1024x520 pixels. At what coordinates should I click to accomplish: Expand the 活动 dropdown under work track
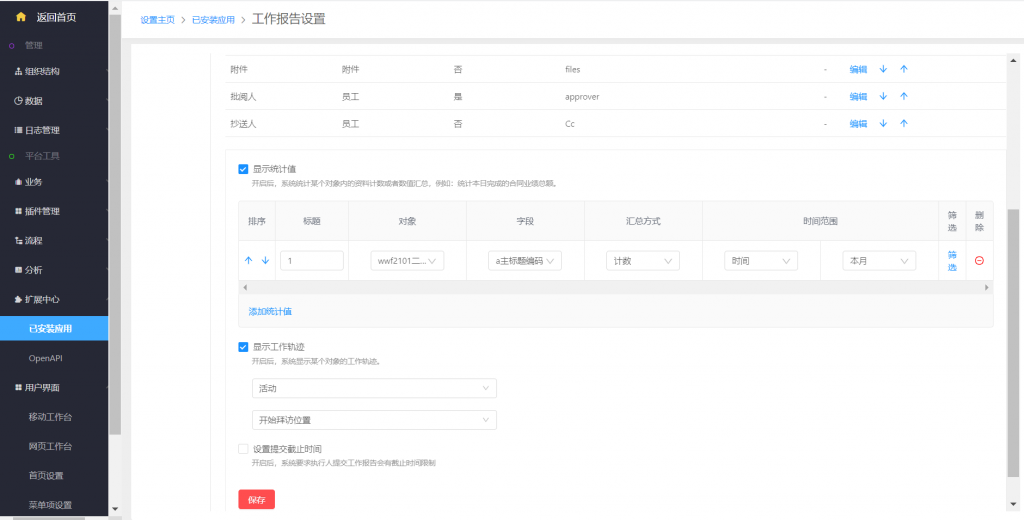pos(374,388)
